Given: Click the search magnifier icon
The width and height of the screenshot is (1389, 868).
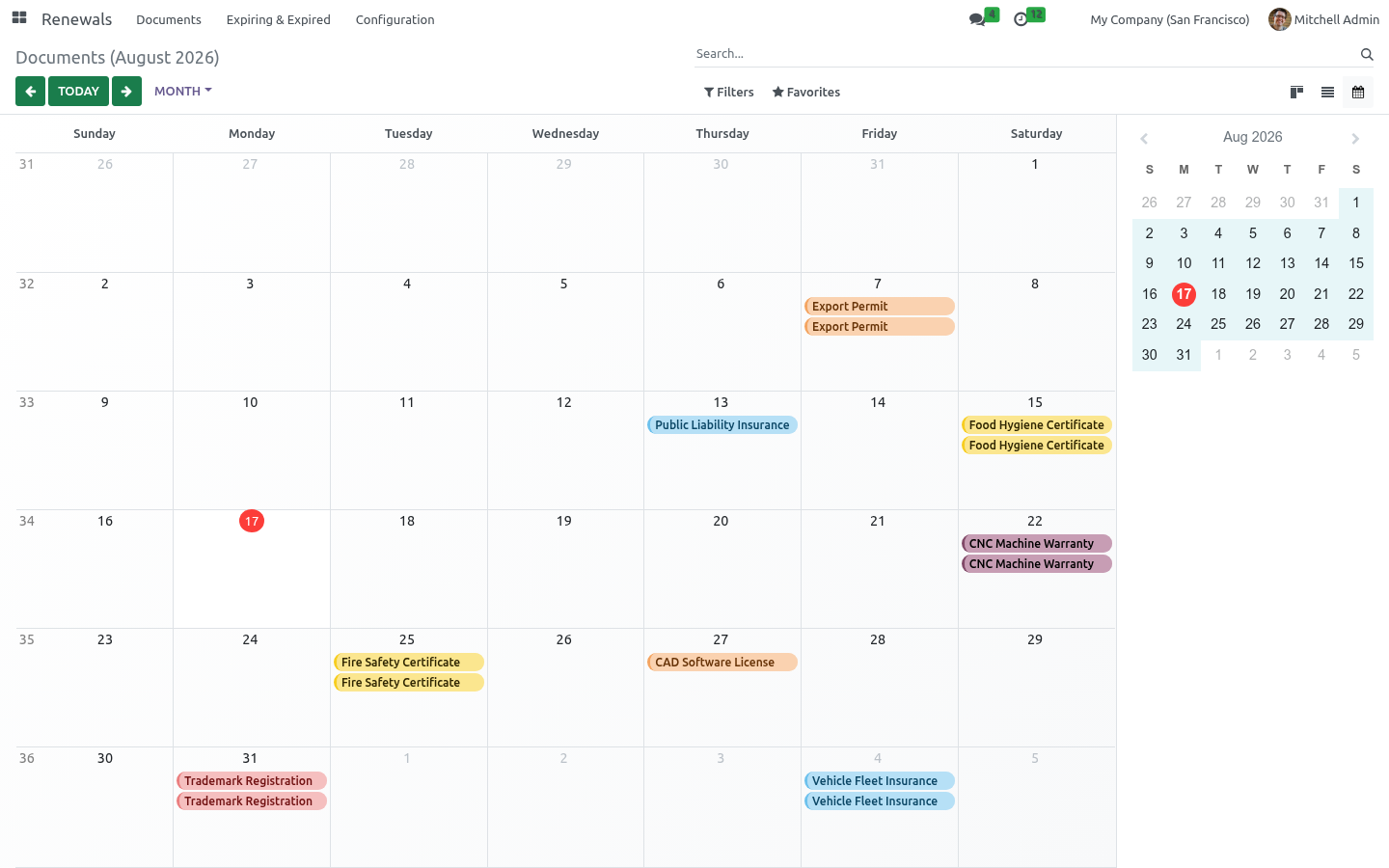Looking at the screenshot, I should coord(1367,54).
